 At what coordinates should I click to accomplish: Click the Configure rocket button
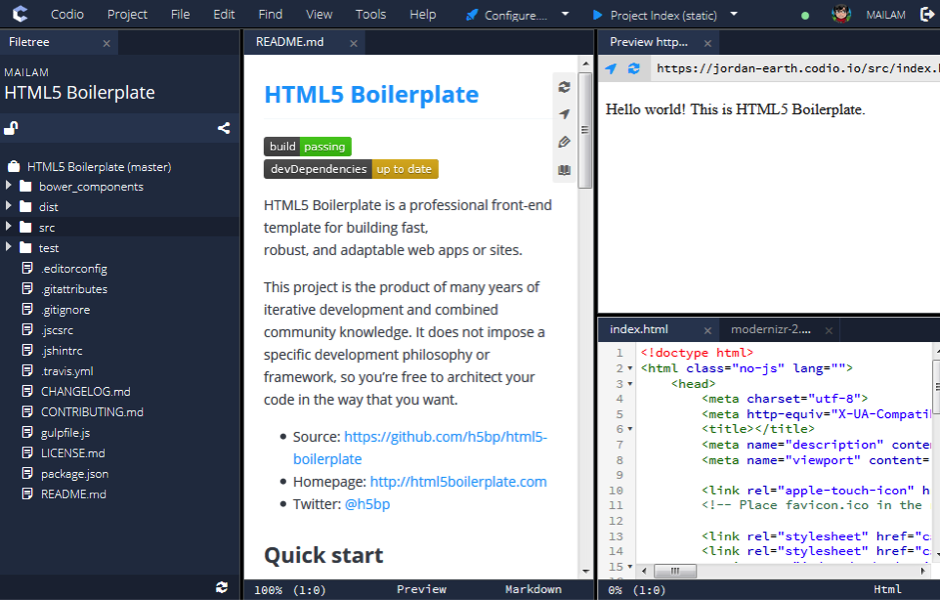click(x=507, y=15)
